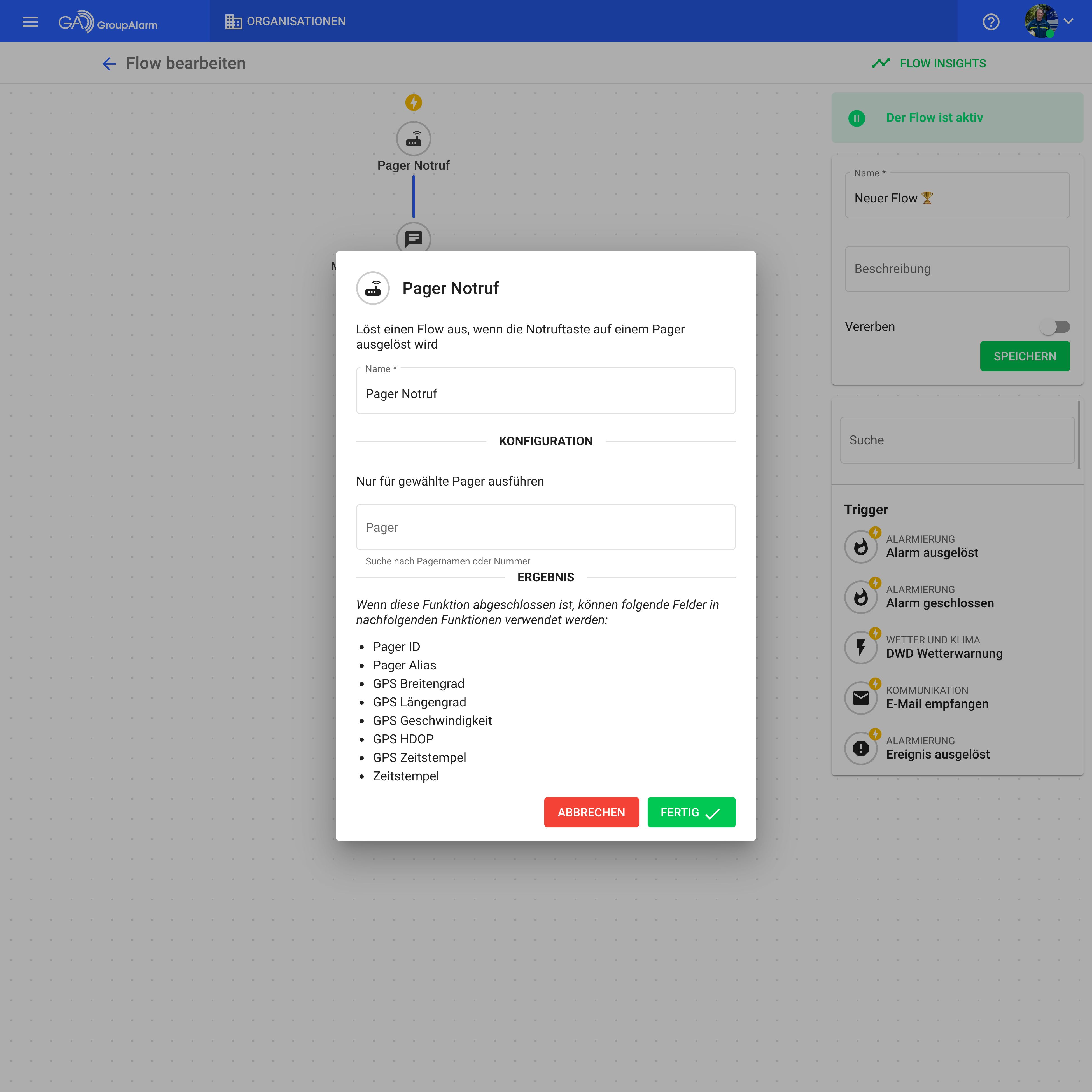
Task: Open the Pager search combo box
Action: click(x=545, y=527)
